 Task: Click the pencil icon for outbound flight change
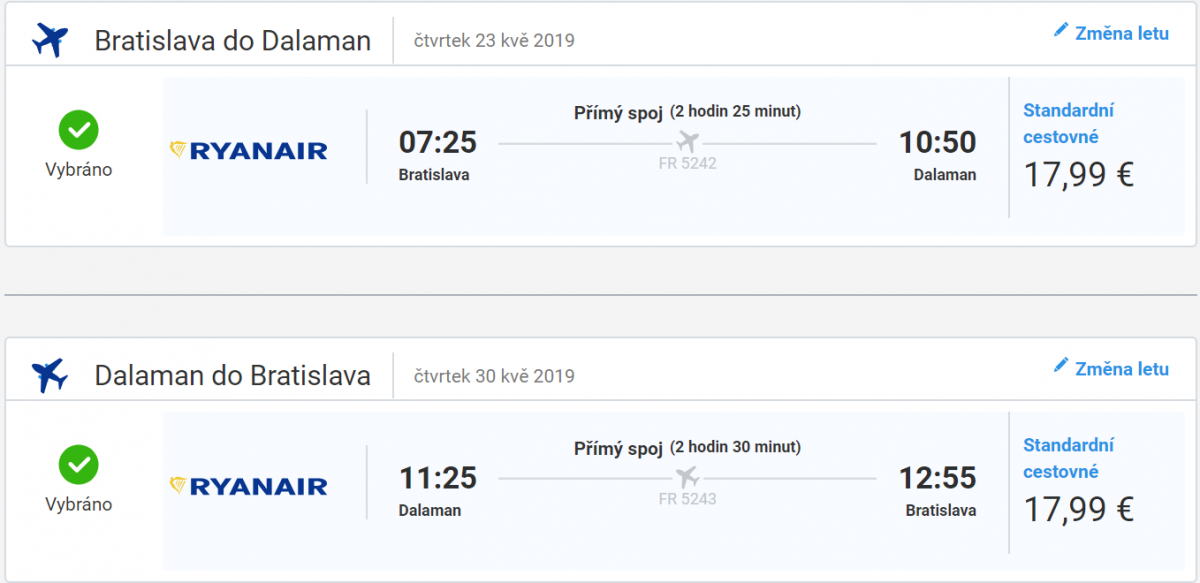pyautogui.click(x=1061, y=31)
